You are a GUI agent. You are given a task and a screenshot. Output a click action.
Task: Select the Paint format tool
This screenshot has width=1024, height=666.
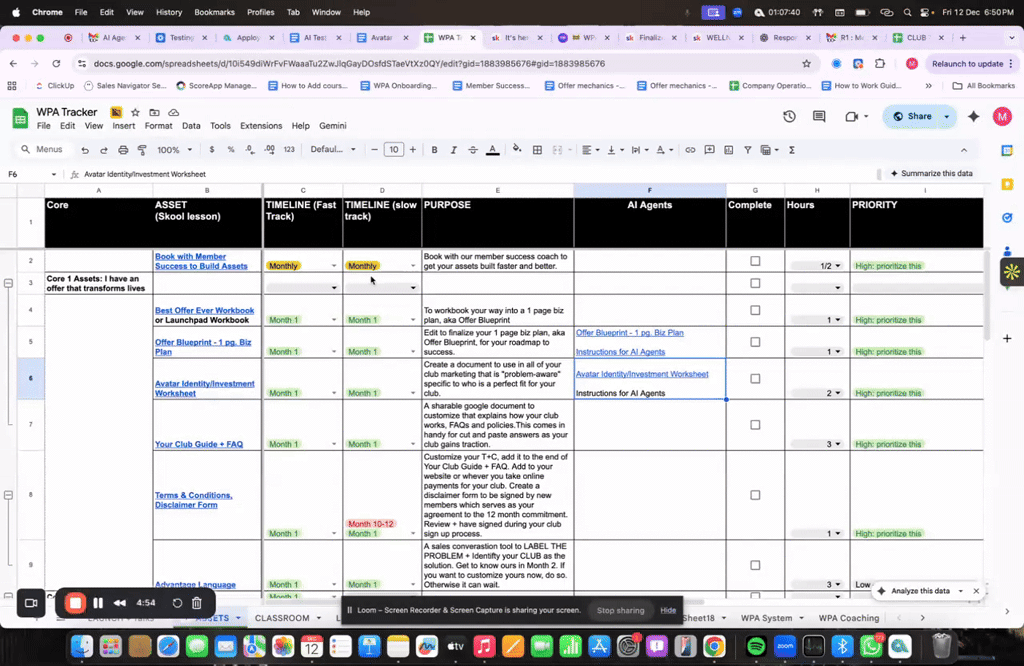(142, 150)
